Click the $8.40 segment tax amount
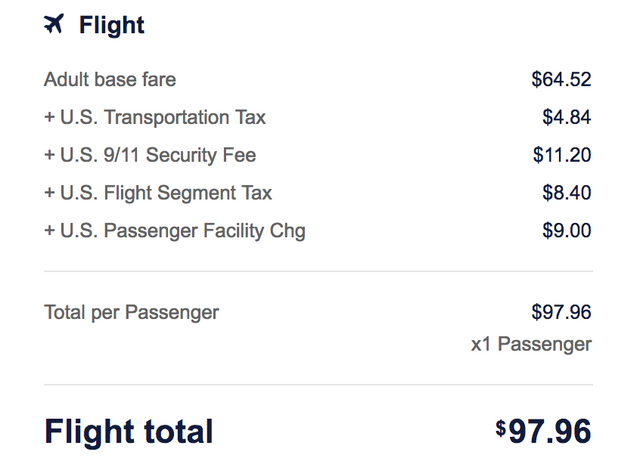 566,193
